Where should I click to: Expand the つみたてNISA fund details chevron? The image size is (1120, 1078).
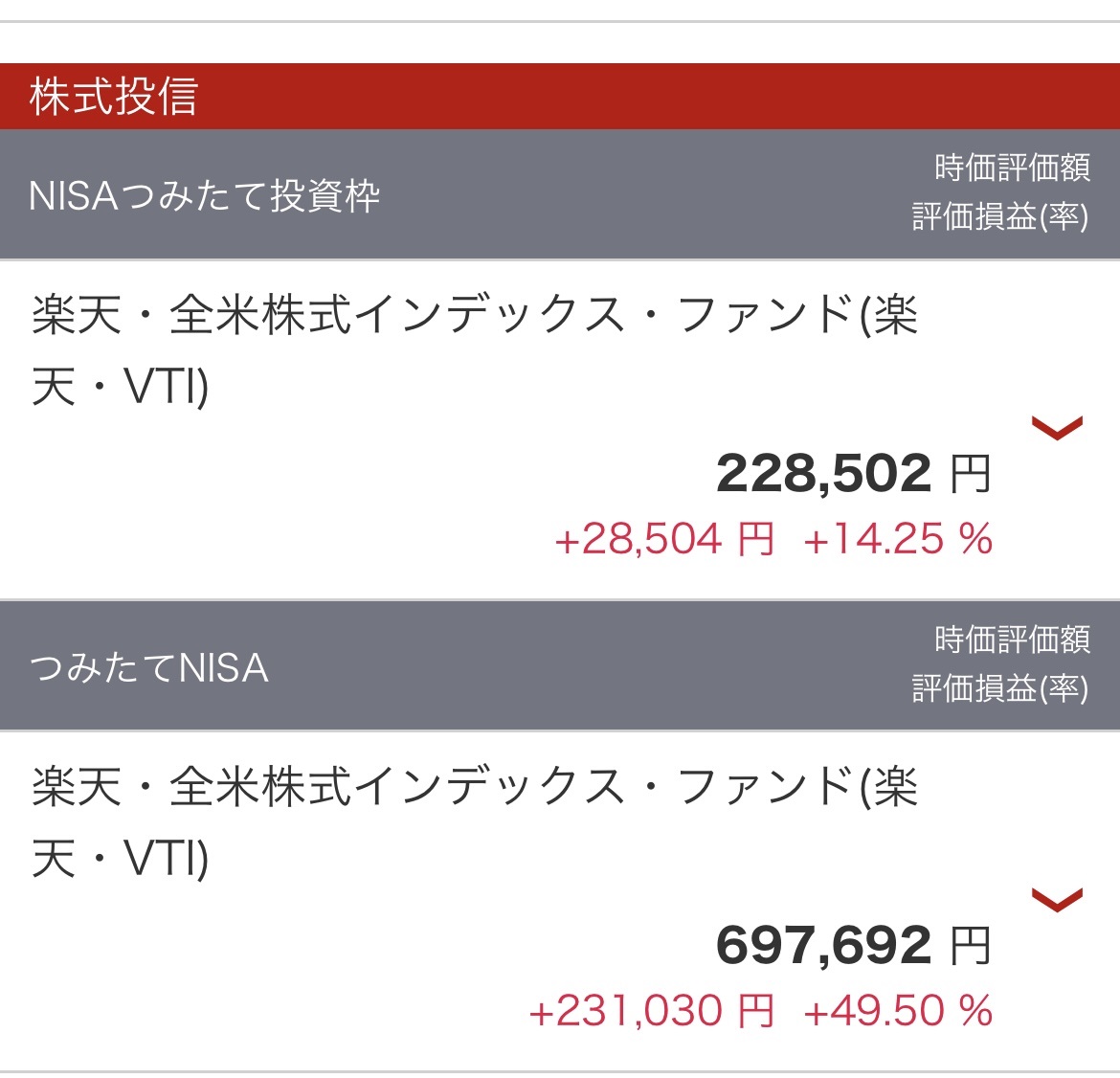coord(1057,899)
